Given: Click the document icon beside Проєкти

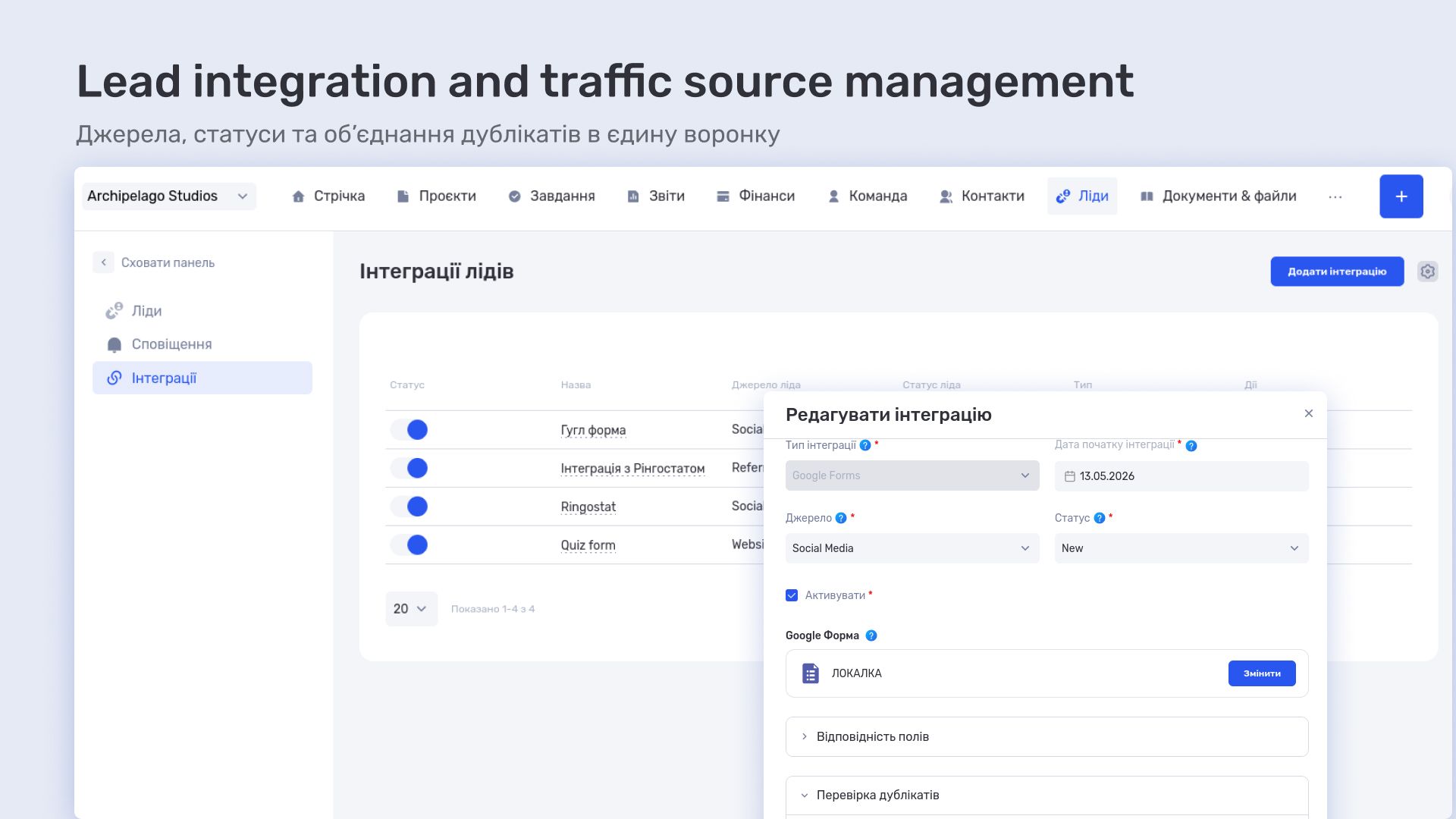Looking at the screenshot, I should (403, 196).
